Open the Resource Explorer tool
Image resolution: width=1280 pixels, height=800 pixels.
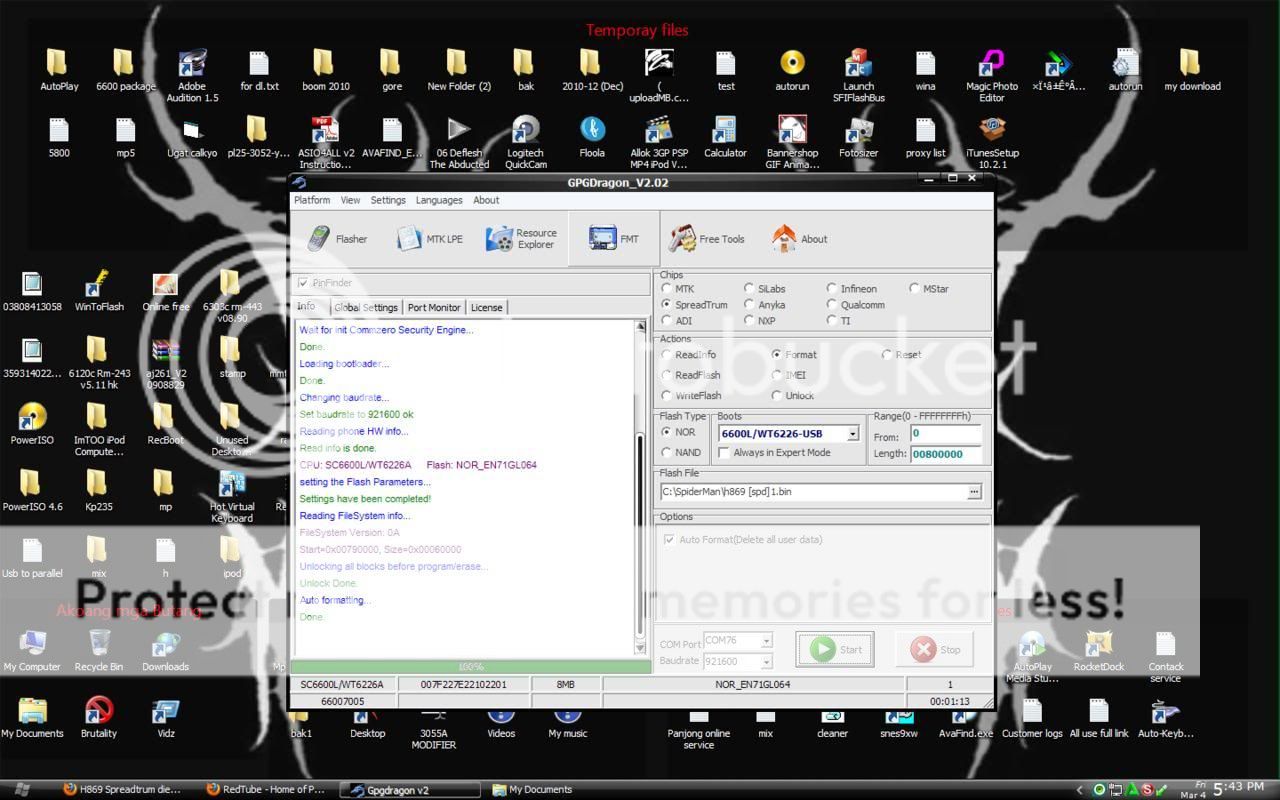tap(522, 239)
